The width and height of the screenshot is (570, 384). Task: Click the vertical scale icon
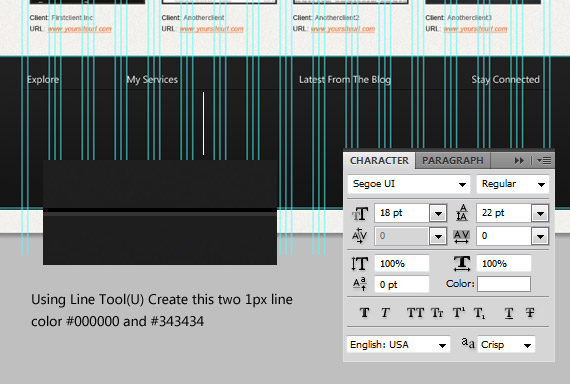[360, 264]
